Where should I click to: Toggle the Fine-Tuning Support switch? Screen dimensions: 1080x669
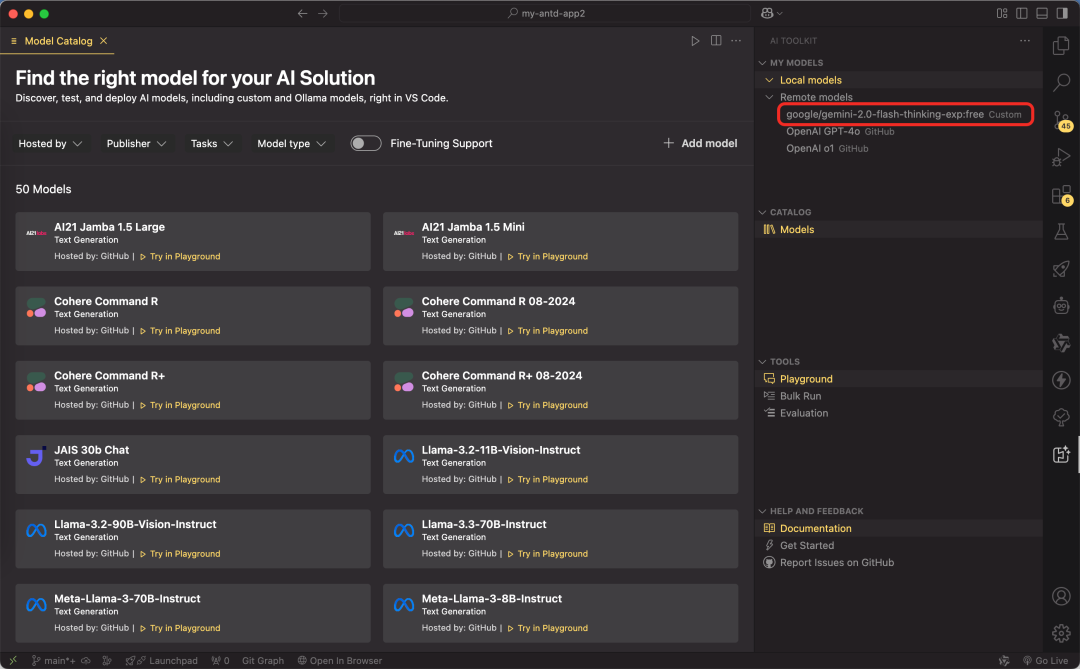pos(366,143)
